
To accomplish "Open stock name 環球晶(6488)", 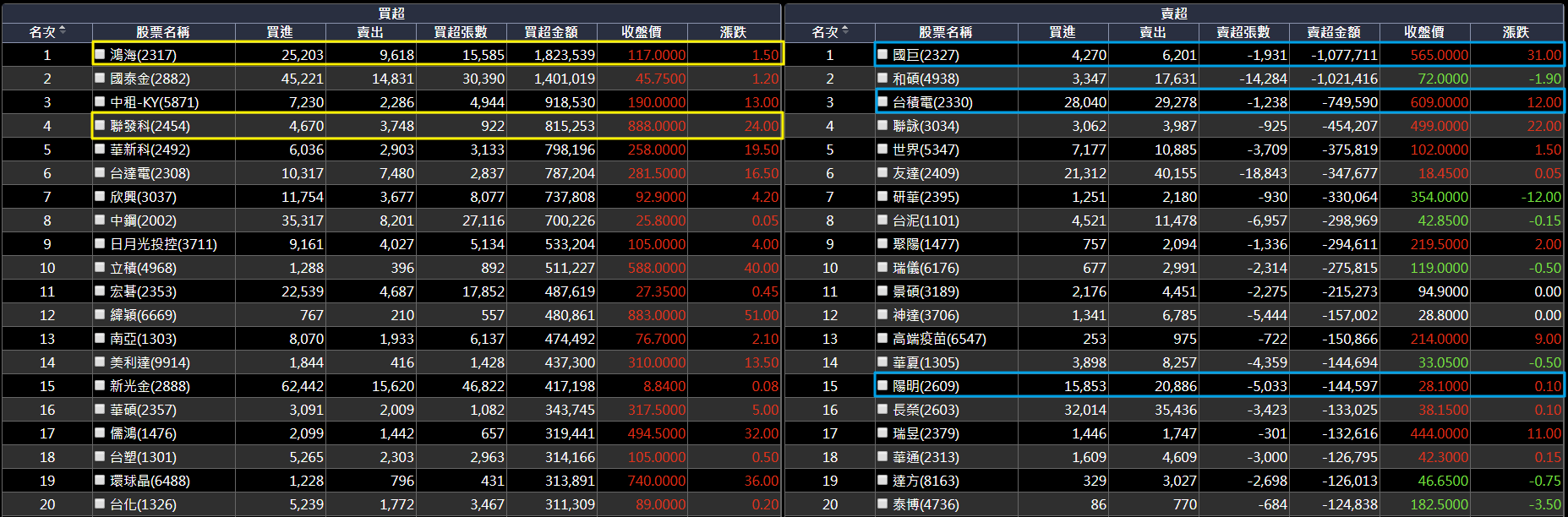I will (x=150, y=481).
